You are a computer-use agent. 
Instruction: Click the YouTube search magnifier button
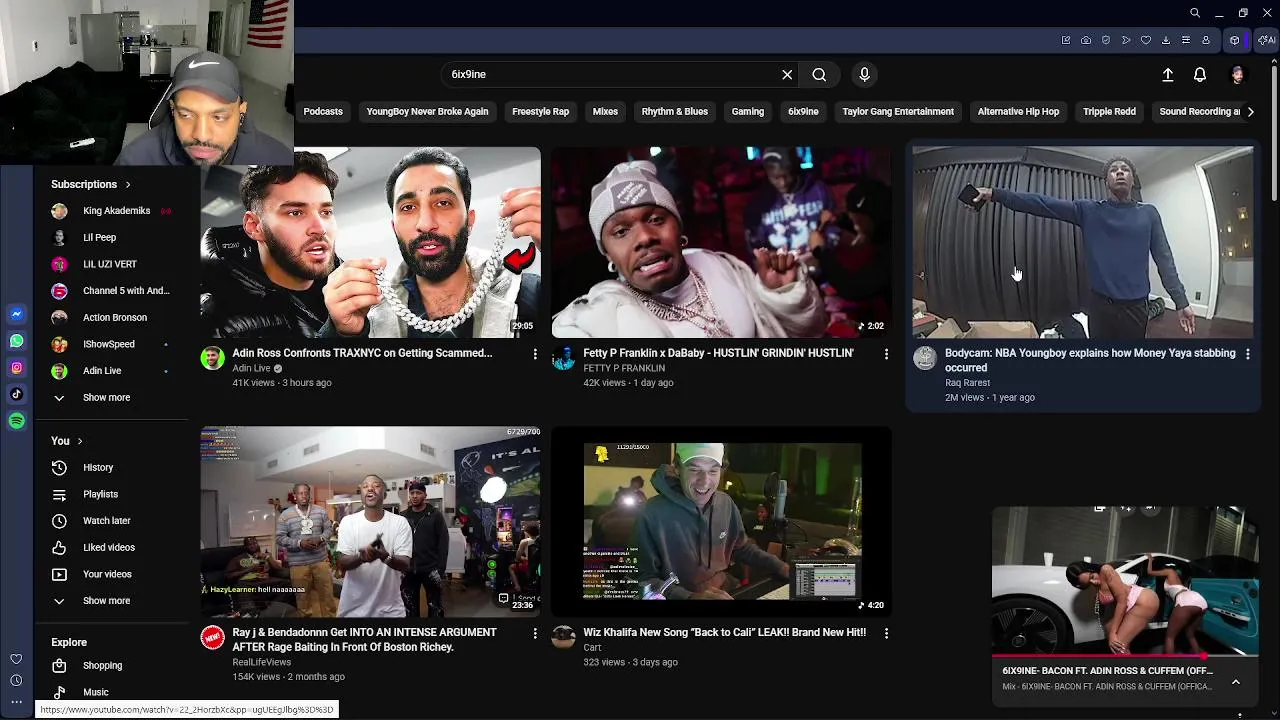[x=819, y=74]
